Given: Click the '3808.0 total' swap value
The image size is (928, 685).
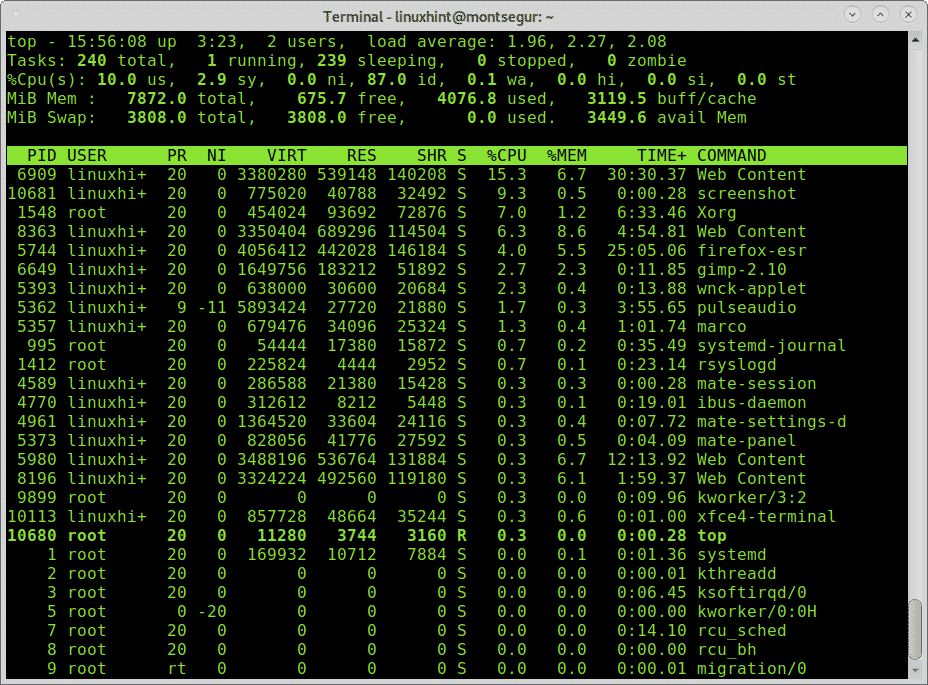Looking at the screenshot, I should coord(186,118).
